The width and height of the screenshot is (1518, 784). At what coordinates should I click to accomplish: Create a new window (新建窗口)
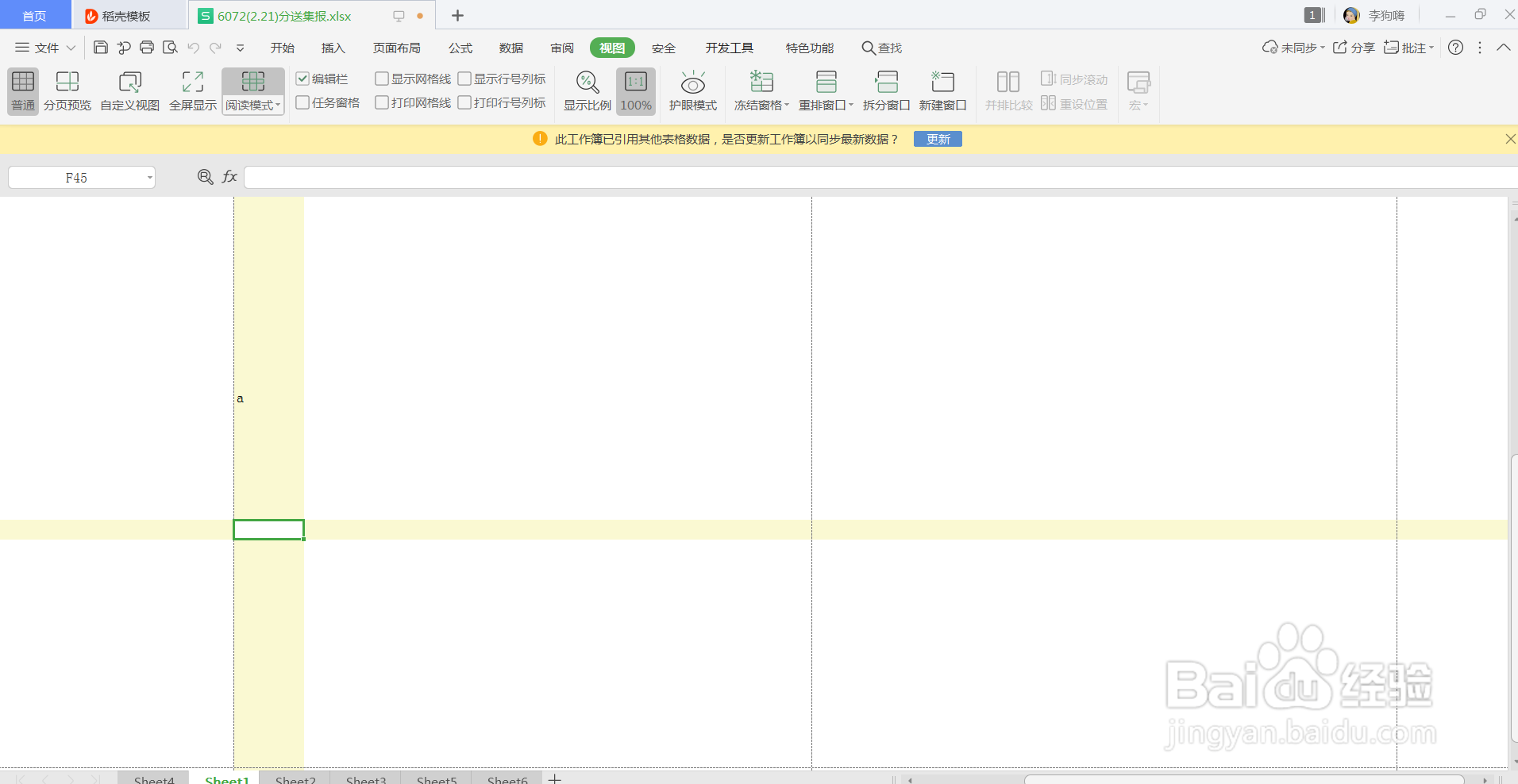[943, 90]
